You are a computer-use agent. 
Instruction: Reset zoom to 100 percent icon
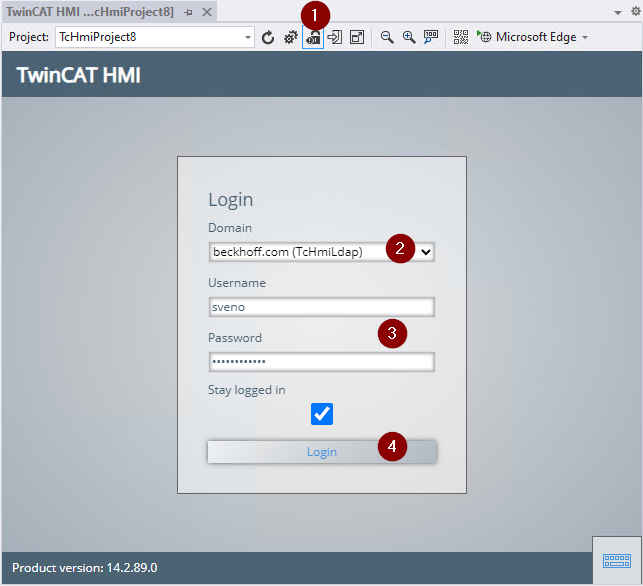[x=431, y=37]
